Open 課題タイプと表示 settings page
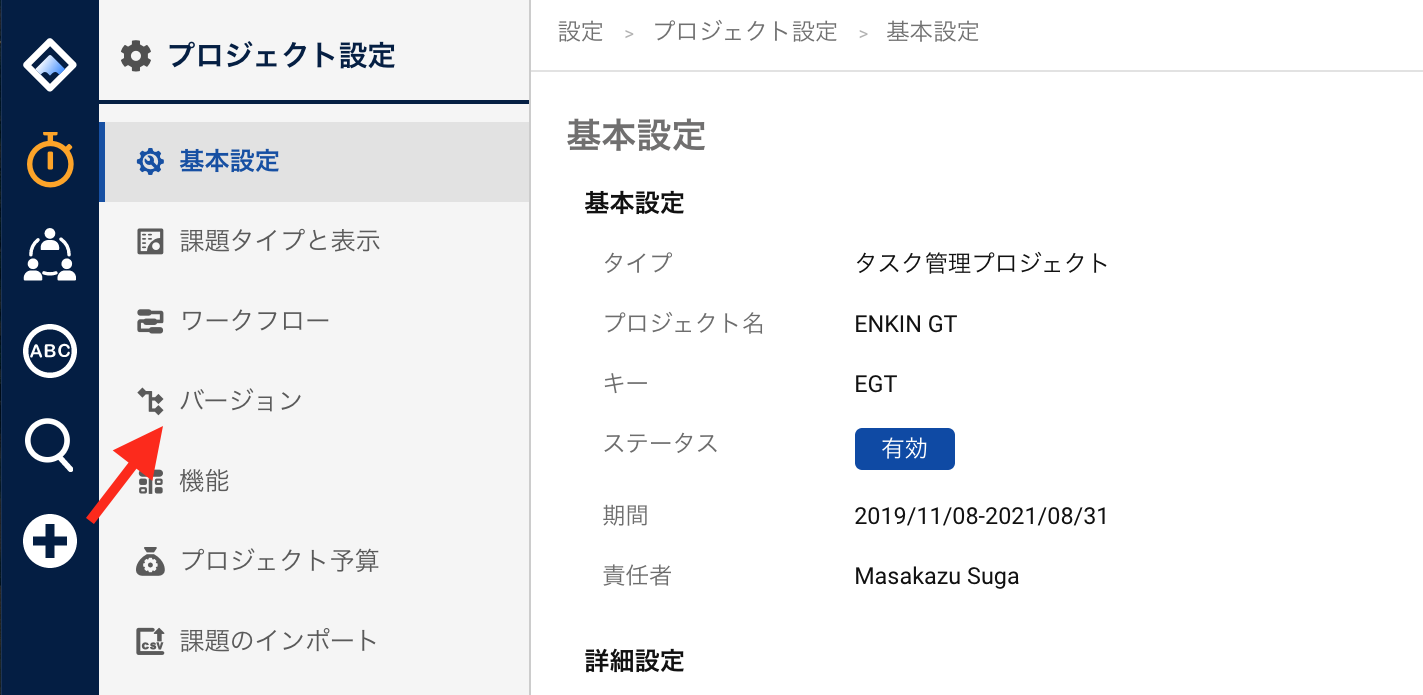1423x695 pixels. 314,241
